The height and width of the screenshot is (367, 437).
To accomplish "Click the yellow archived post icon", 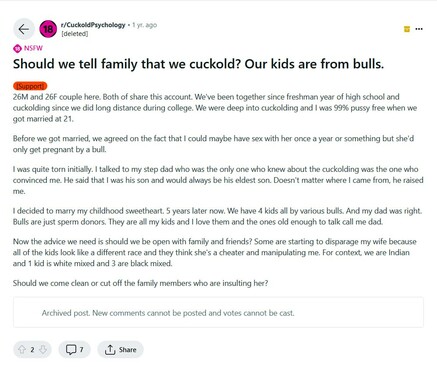I will [x=407, y=29].
